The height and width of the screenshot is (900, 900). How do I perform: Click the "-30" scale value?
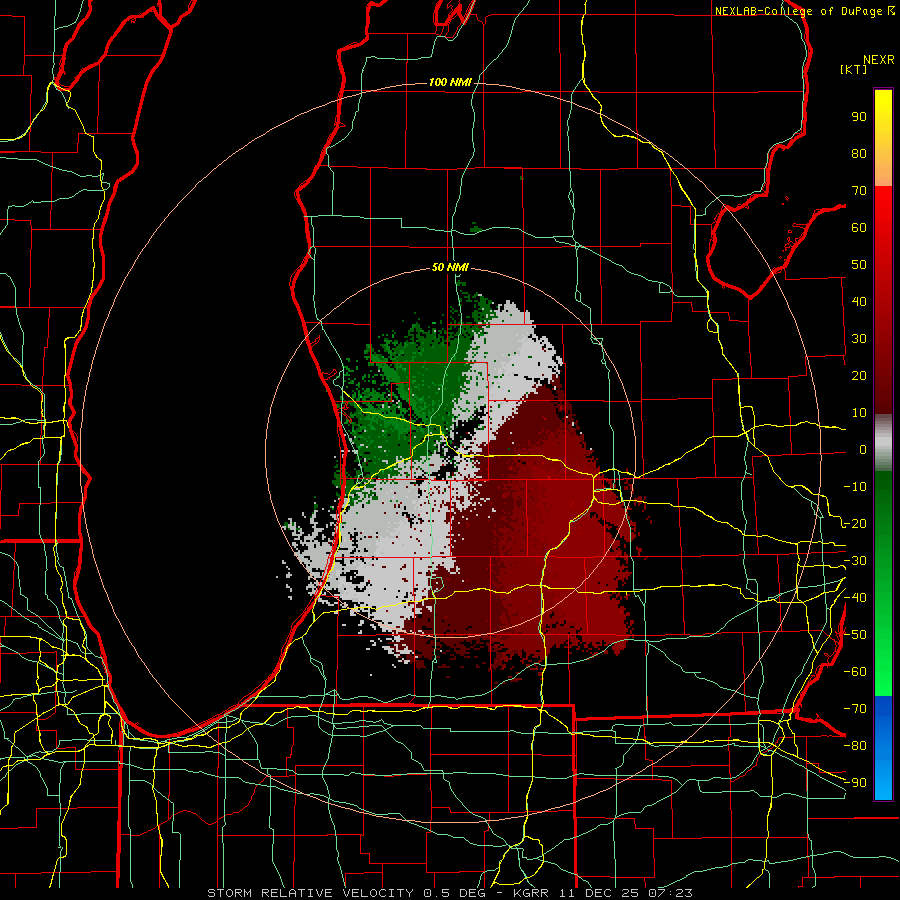(855, 561)
